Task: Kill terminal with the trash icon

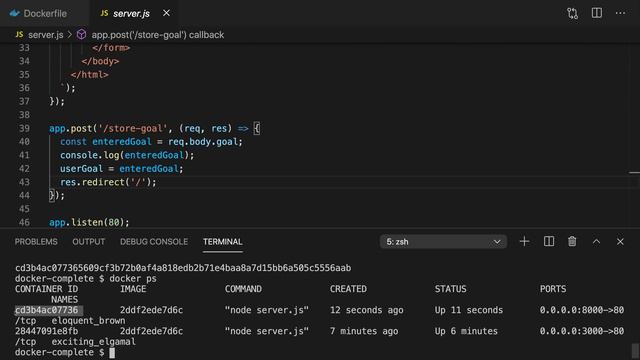Action: 572,242
